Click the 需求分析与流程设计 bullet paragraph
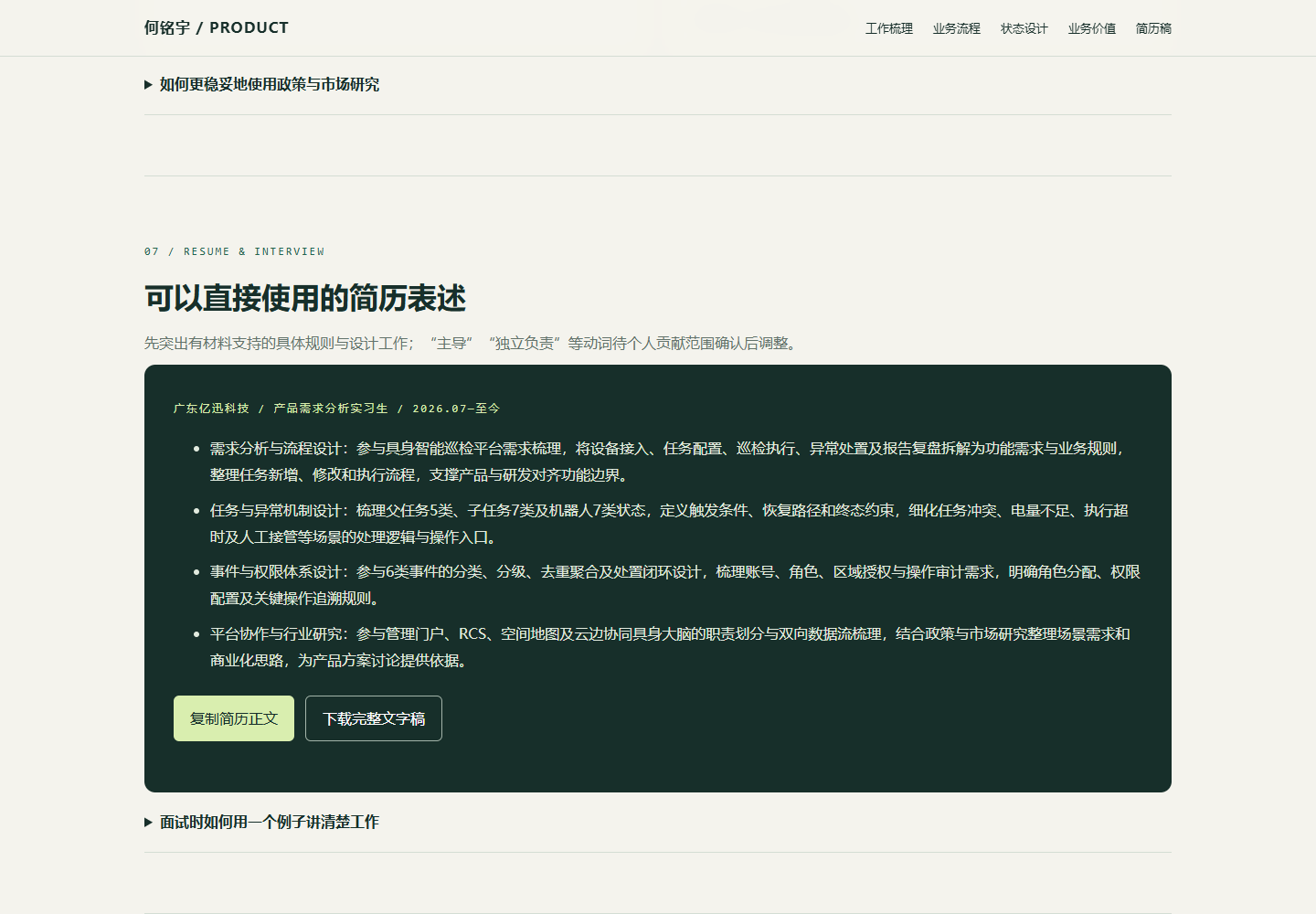 pos(674,462)
